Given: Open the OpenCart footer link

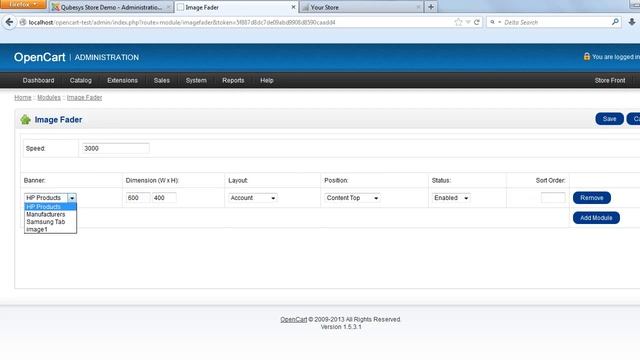Looking at the screenshot, I should click(x=293, y=319).
